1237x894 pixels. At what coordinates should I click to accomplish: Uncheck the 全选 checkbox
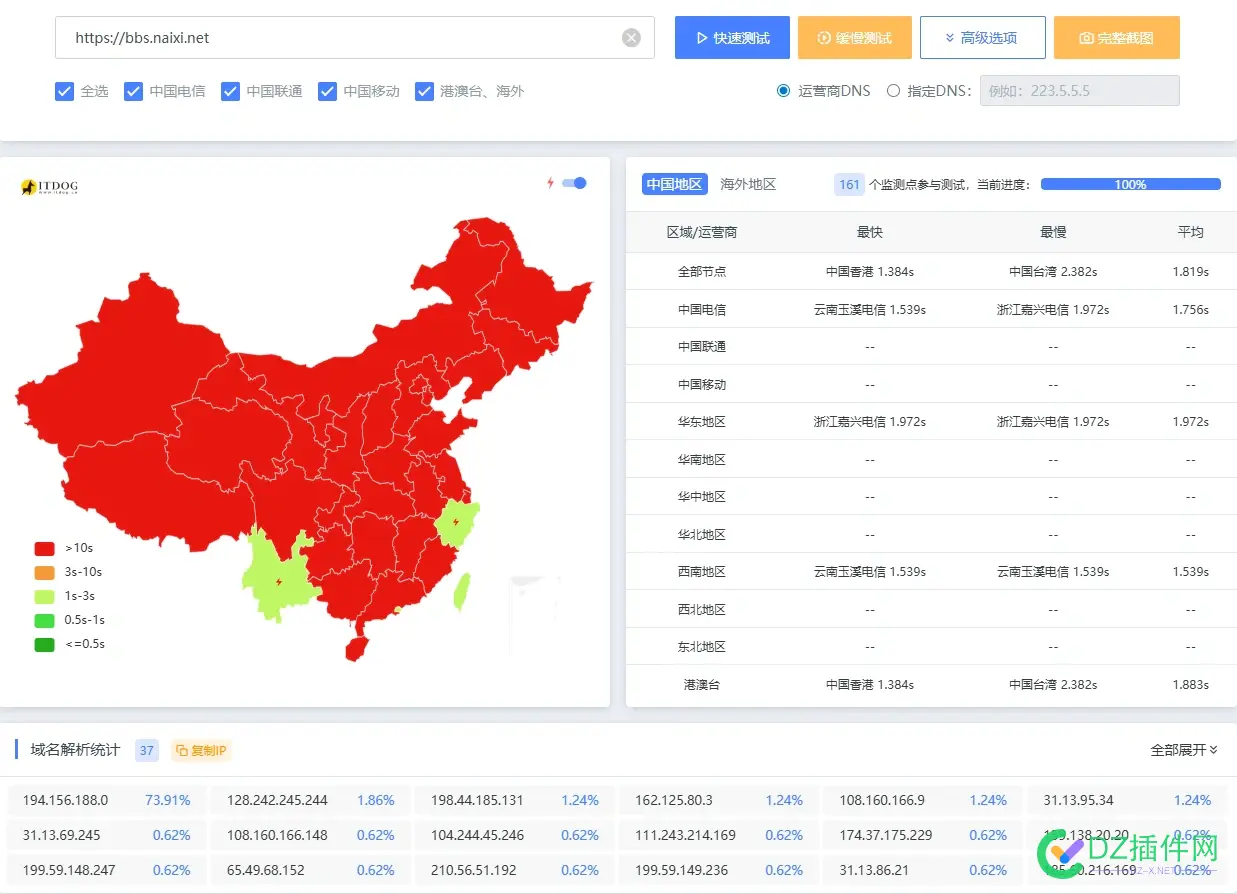64,91
